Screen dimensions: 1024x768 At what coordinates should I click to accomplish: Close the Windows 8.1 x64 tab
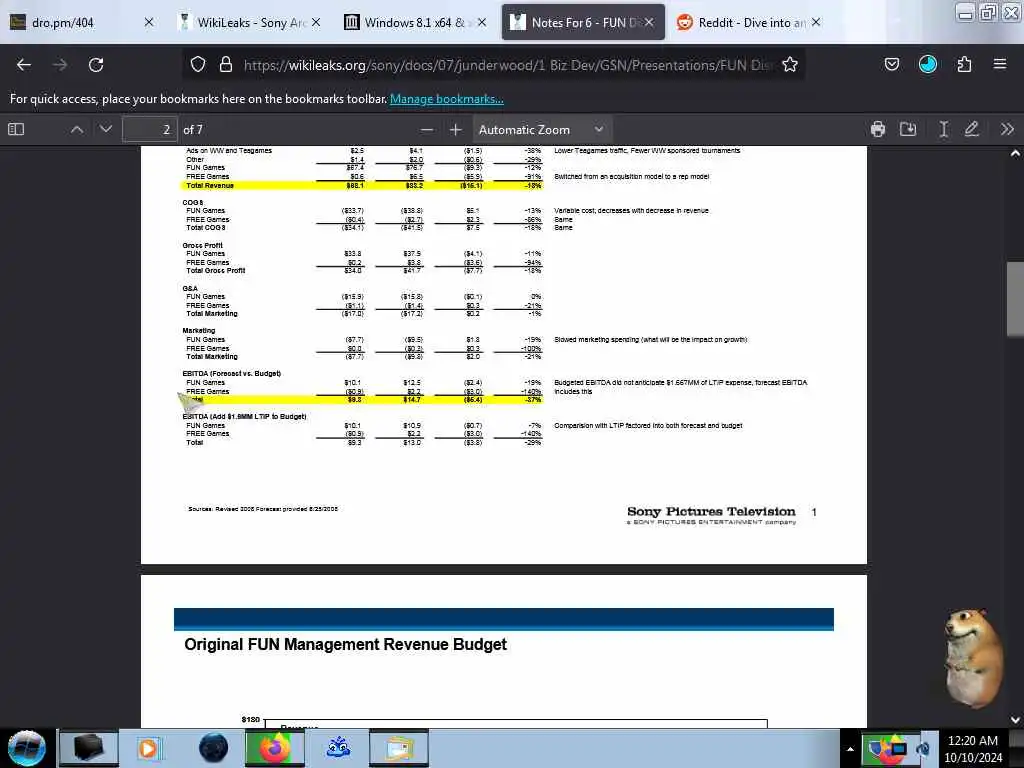(482, 22)
